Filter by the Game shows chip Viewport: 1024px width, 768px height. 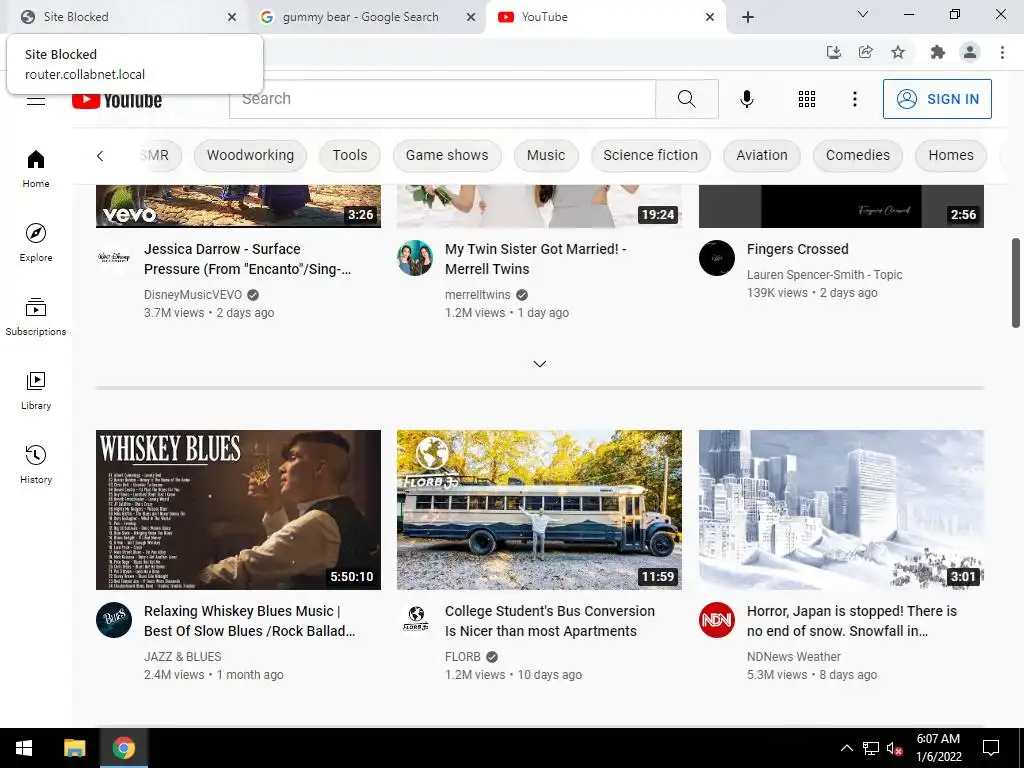pyautogui.click(x=447, y=155)
